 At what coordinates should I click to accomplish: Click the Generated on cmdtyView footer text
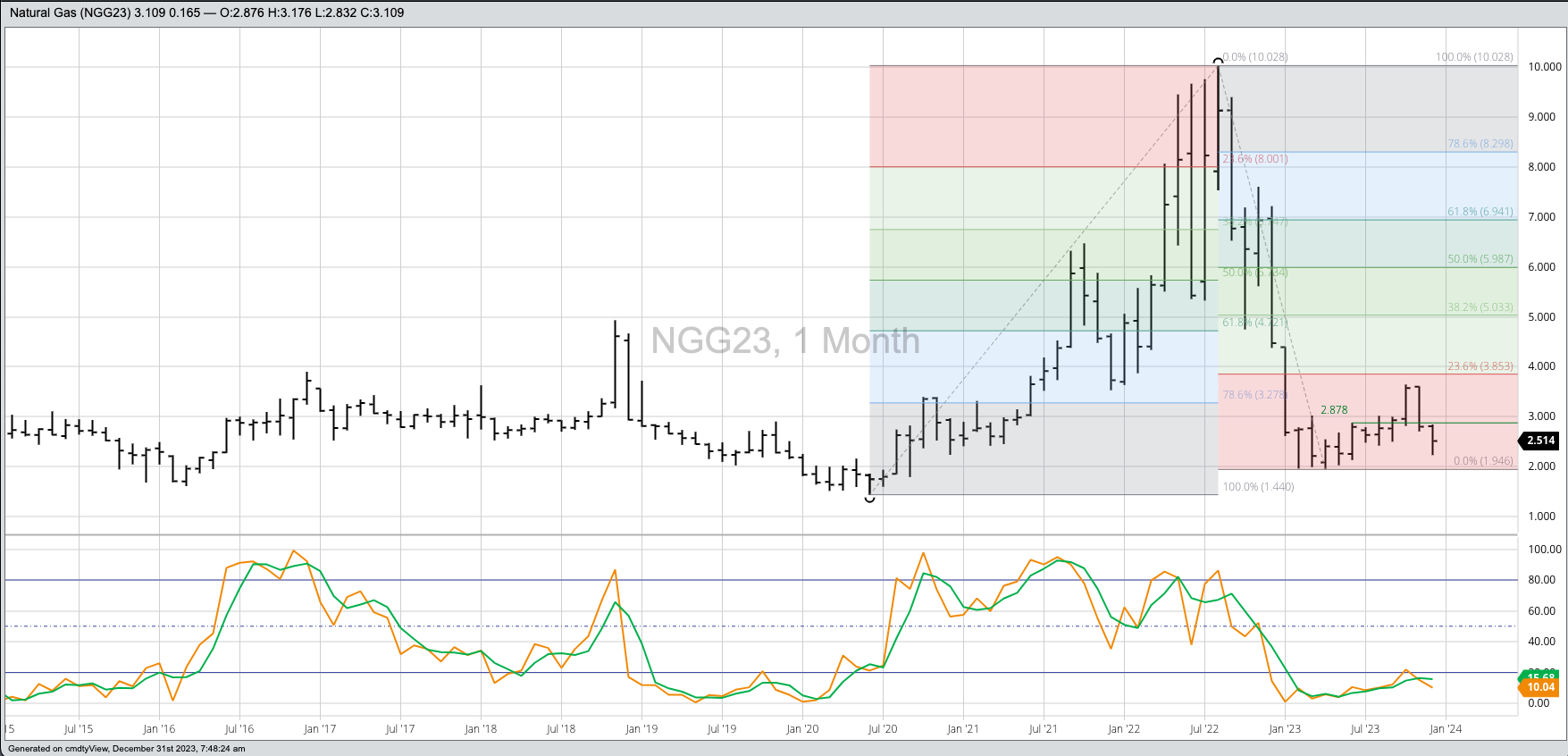pos(126,749)
